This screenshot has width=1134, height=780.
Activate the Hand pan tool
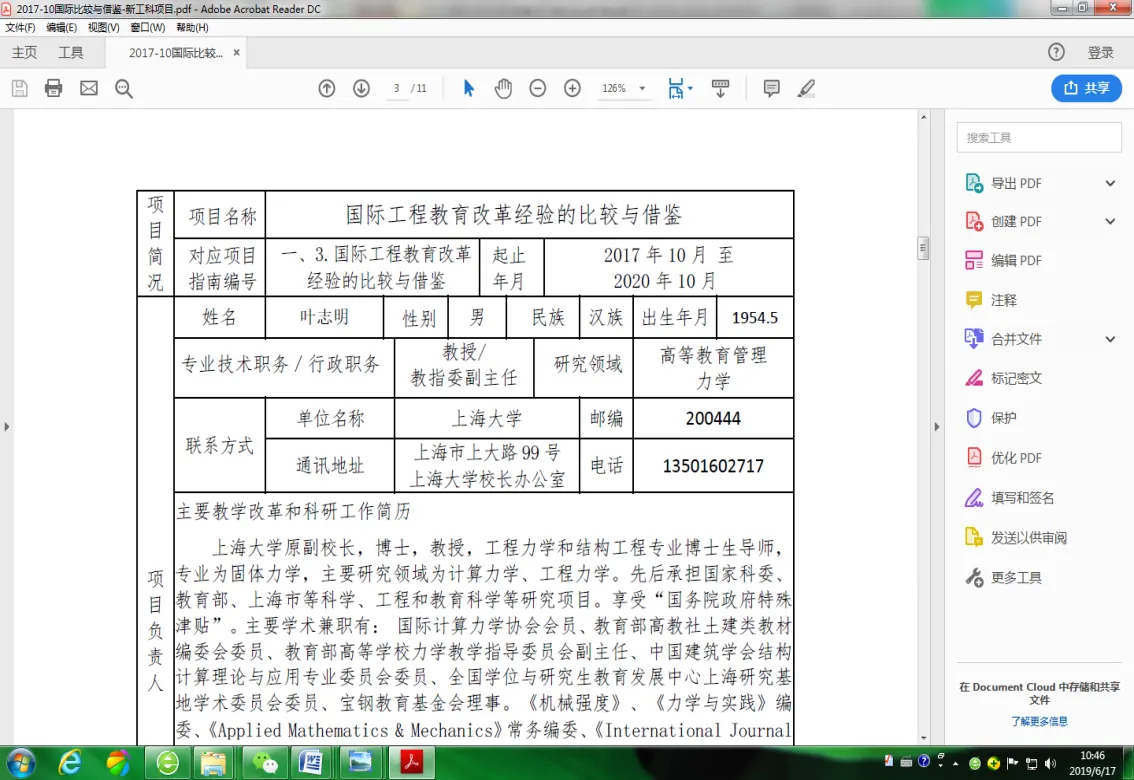[503, 88]
